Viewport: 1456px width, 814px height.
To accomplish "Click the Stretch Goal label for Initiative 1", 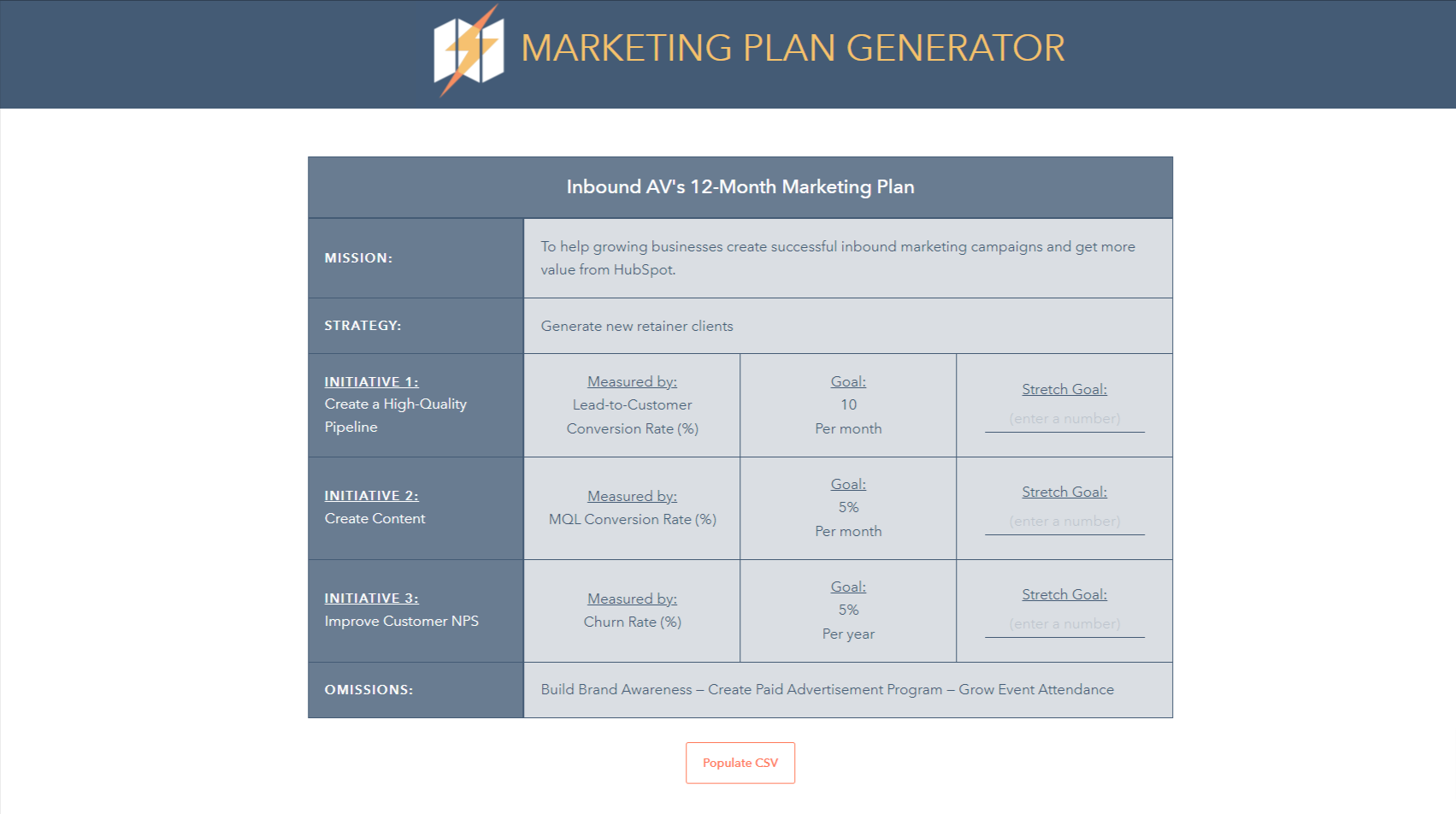I will (1064, 389).
